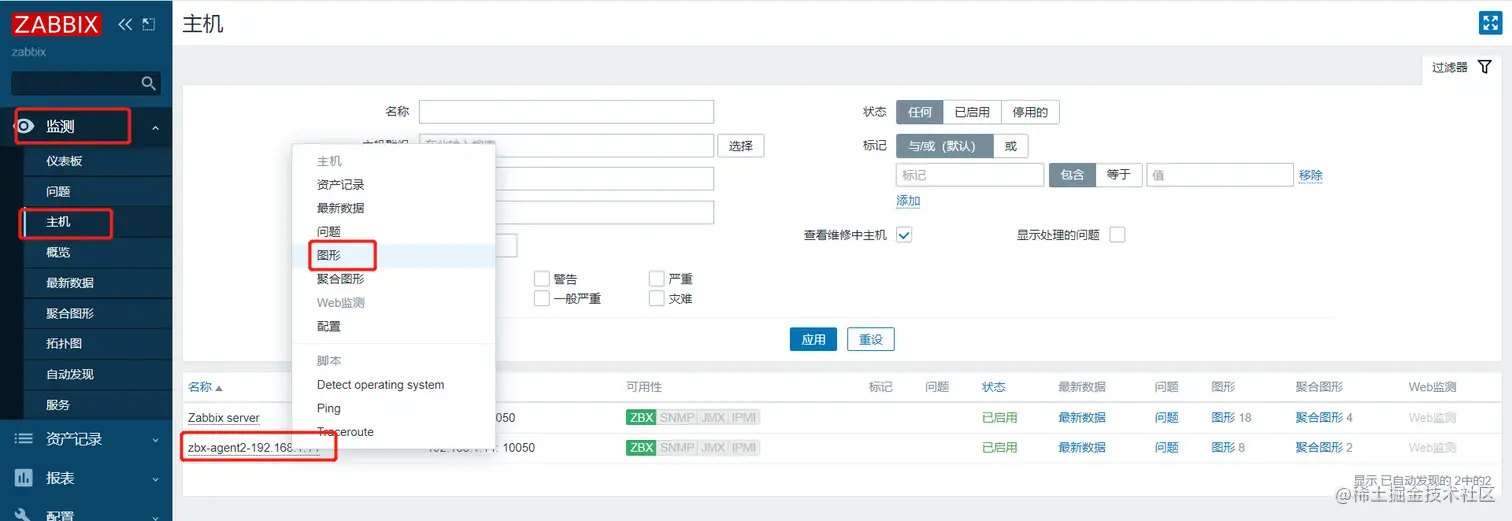Screen dimensions: 1512x521
Task: Collapse sidebar with double chevron icon
Action: coord(125,24)
